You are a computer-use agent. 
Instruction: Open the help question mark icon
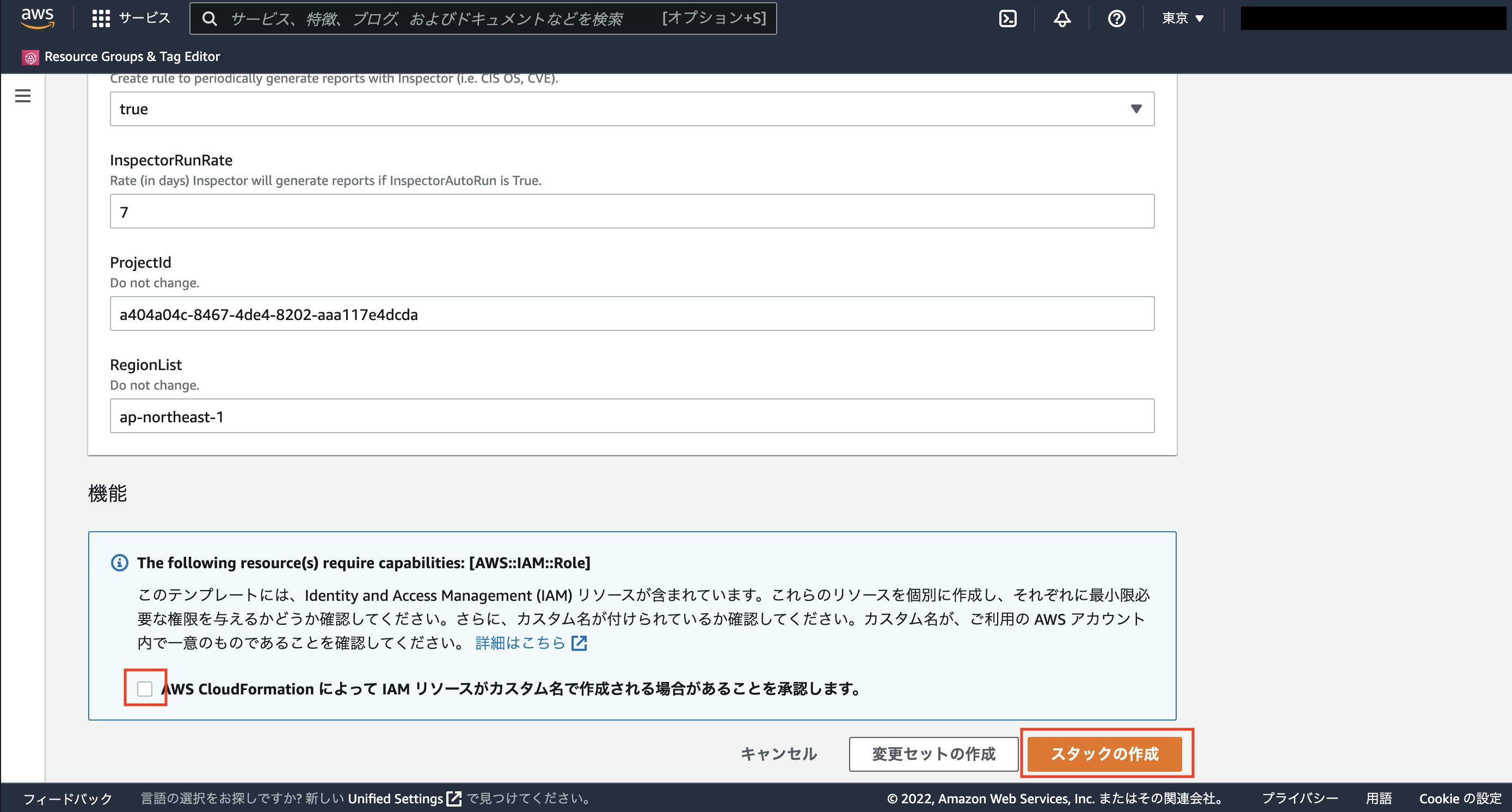point(1116,18)
